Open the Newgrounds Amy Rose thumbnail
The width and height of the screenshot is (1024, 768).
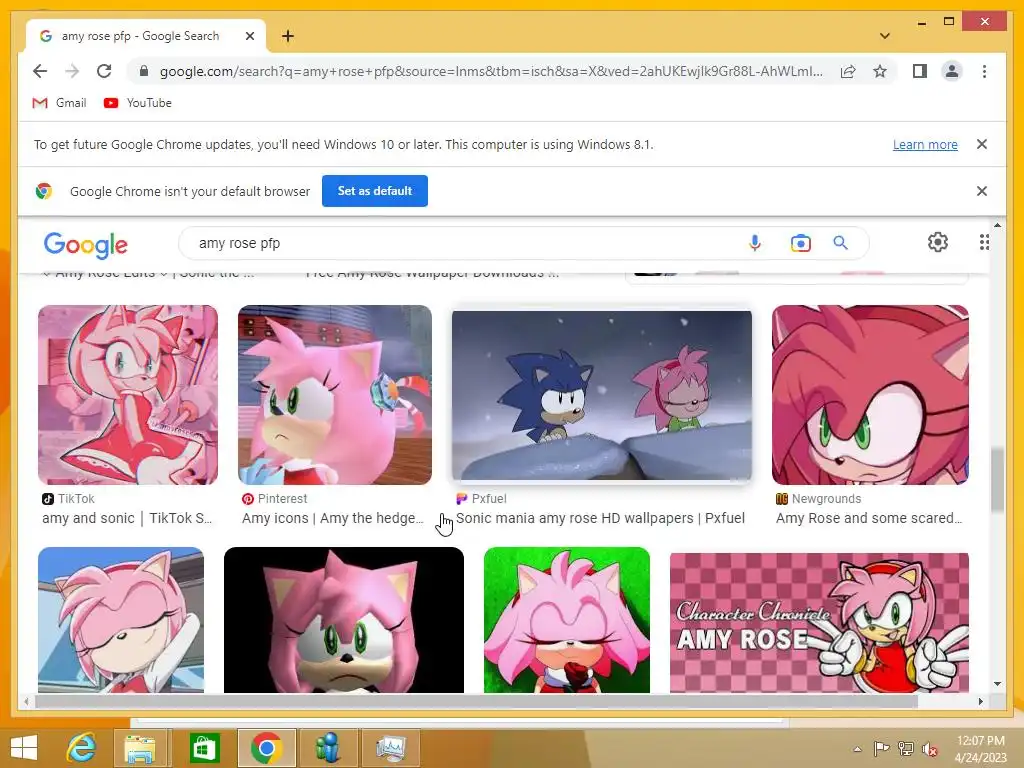[870, 394]
